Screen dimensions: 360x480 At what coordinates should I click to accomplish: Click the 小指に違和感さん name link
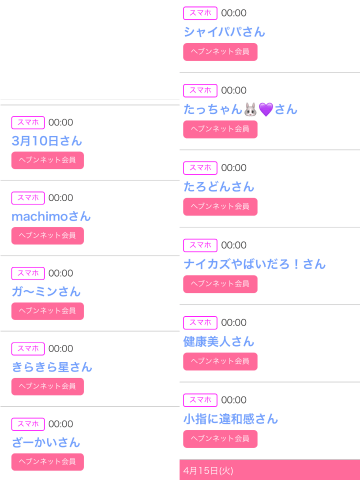coord(231,419)
